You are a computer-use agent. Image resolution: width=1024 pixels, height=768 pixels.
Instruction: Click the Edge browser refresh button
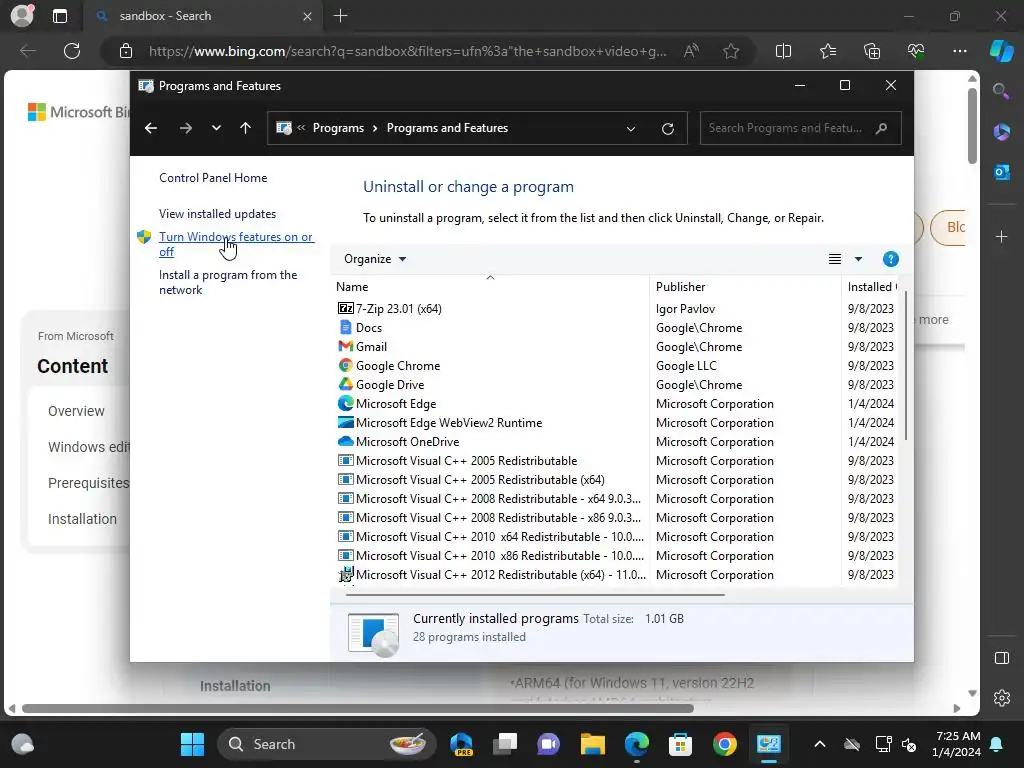72,51
